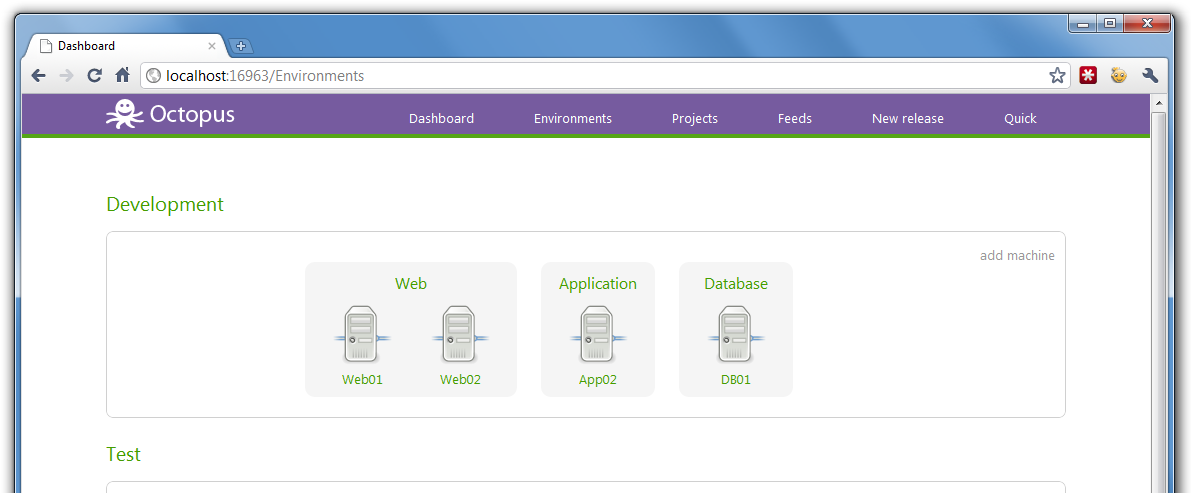This screenshot has height=493, width=1191.
Task: Click the Test environment heading
Action: (x=123, y=454)
